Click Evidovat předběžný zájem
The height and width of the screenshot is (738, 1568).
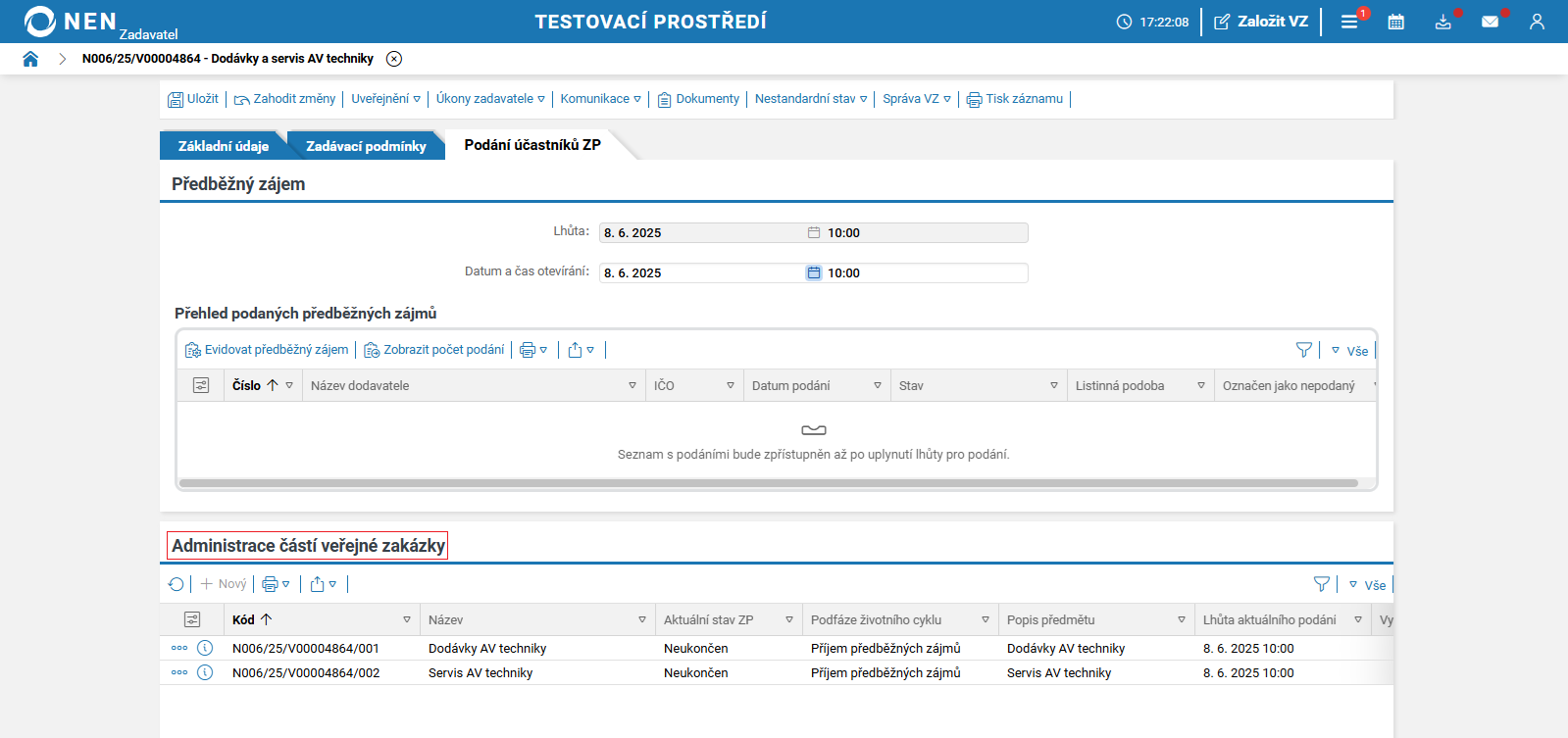(267, 350)
